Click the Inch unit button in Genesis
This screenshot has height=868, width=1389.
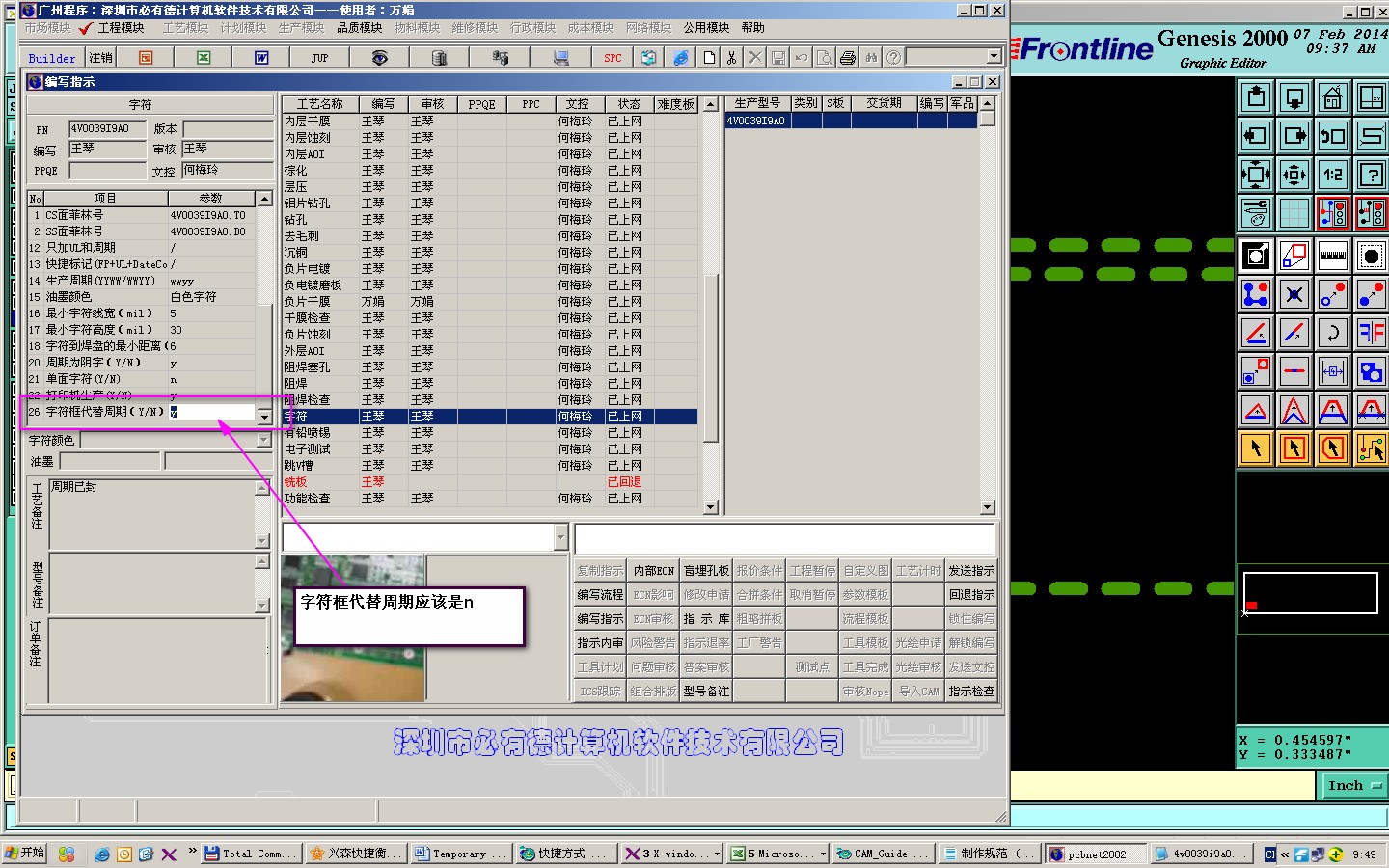1352,786
